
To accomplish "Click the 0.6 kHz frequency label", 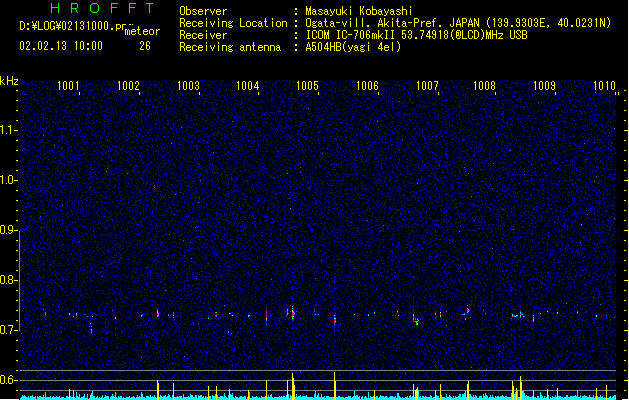I will (8, 380).
